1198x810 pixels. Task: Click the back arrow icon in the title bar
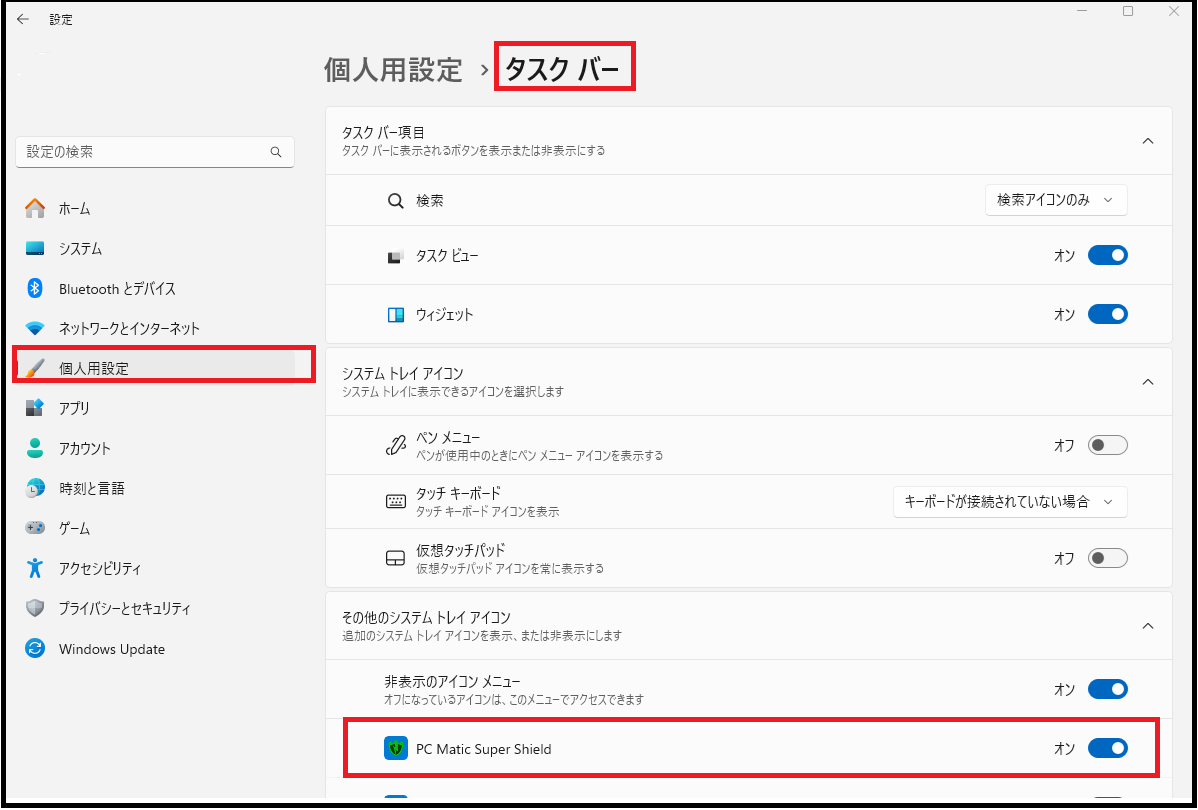(x=23, y=19)
